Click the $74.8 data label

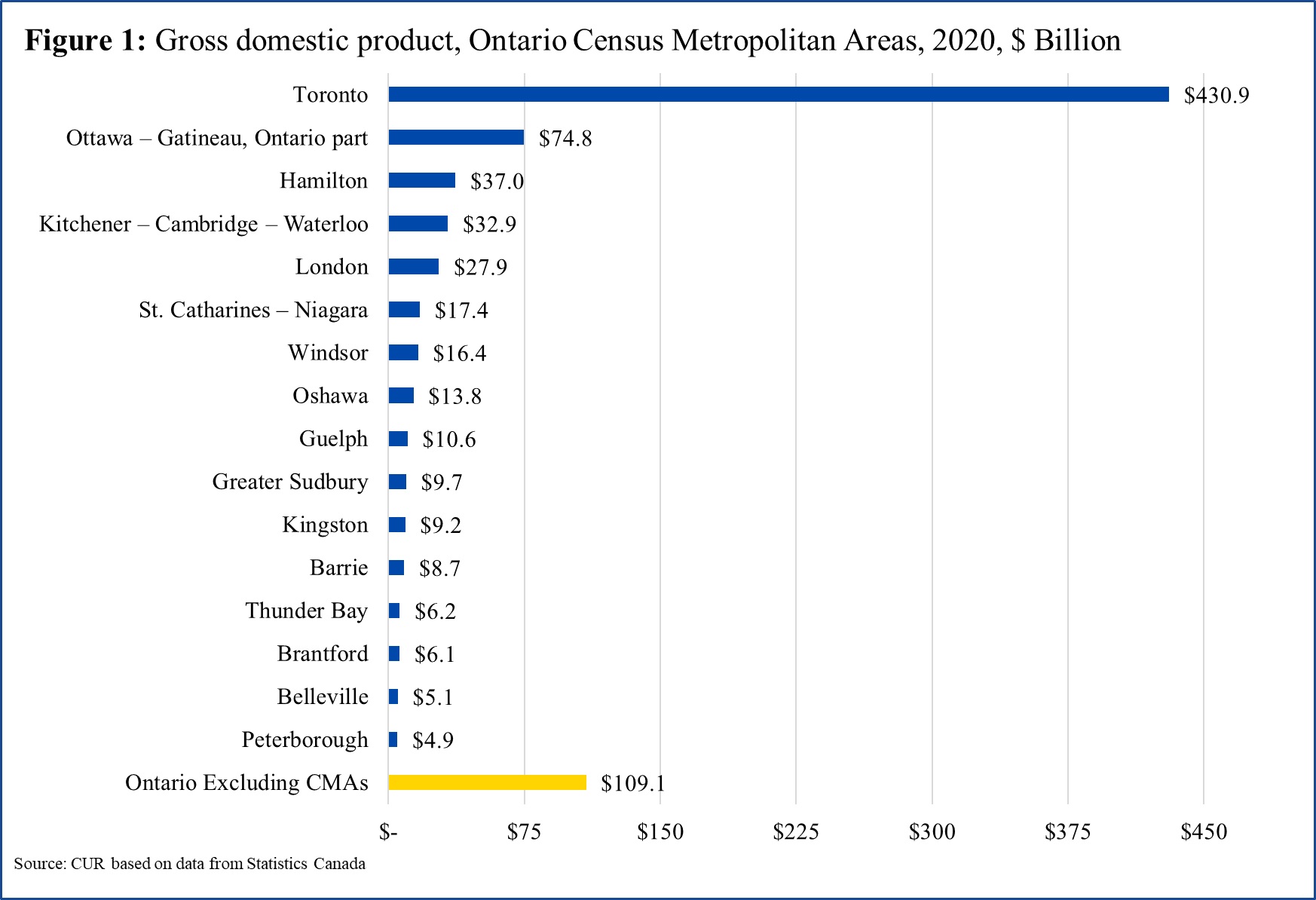pos(565,138)
